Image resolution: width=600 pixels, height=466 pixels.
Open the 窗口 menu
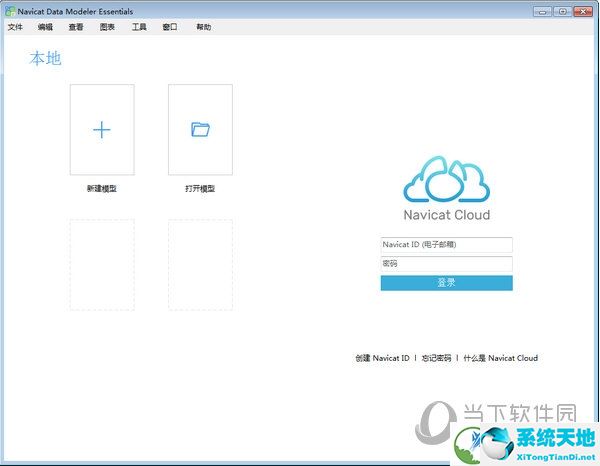(169, 27)
